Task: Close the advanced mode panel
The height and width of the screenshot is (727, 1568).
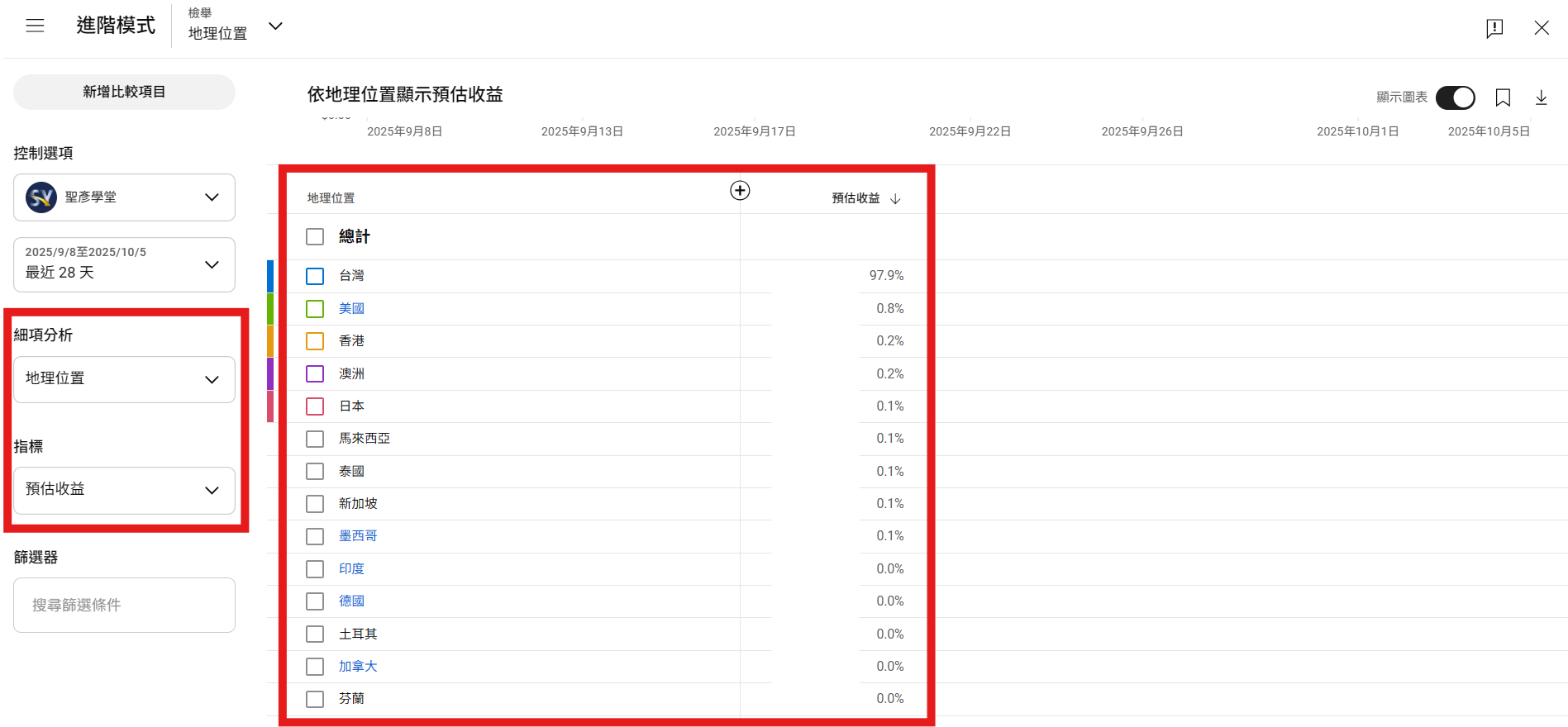Action: (1542, 28)
